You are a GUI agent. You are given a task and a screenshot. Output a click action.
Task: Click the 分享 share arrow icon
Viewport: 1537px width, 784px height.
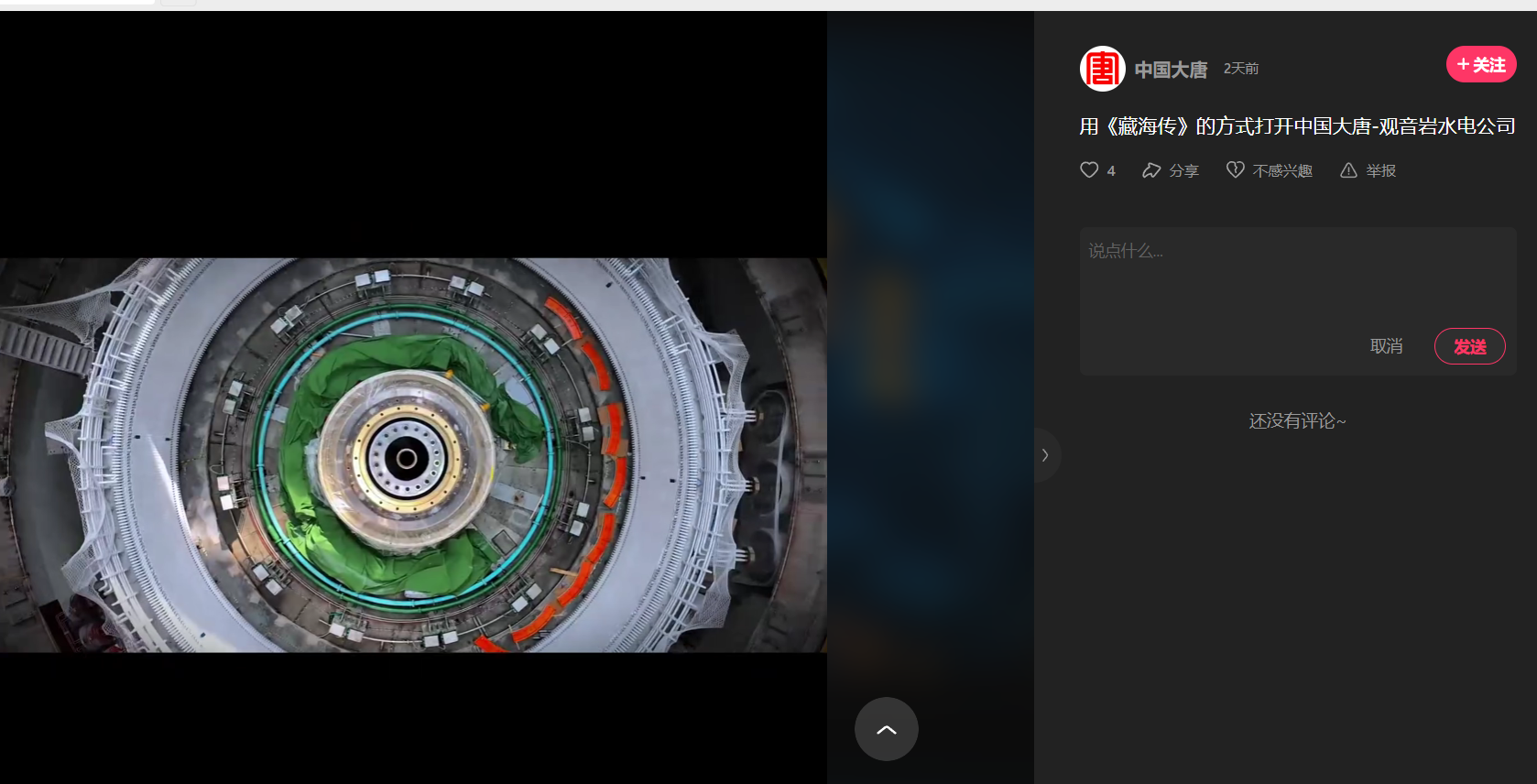tap(1151, 170)
